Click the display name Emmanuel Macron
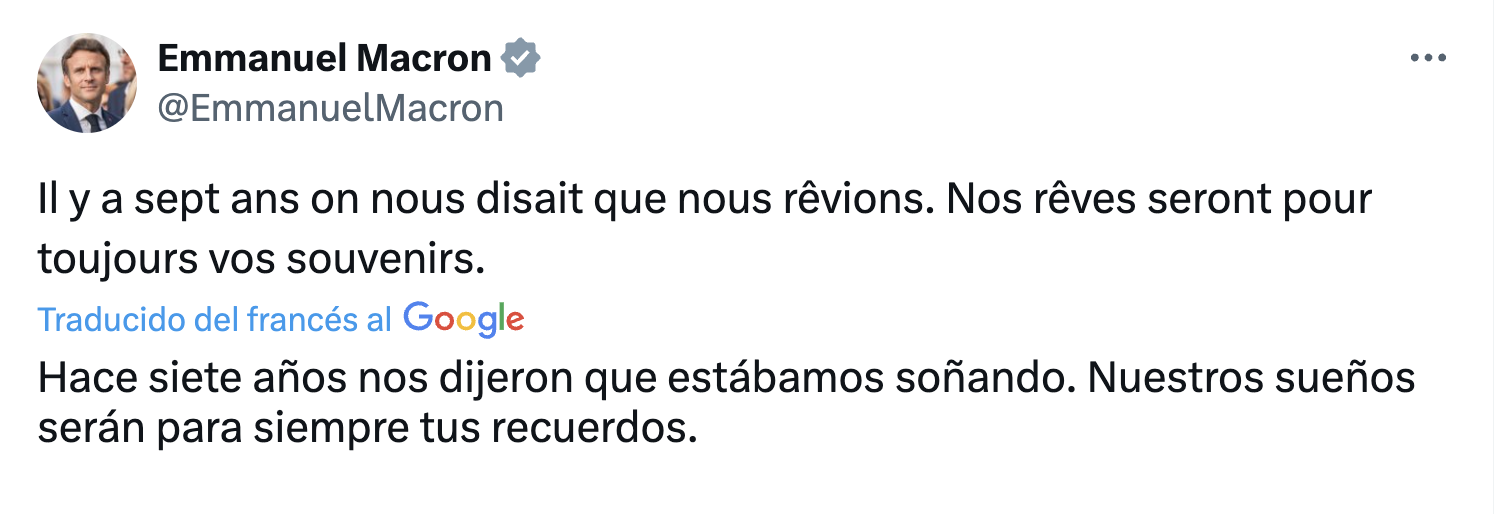The height and width of the screenshot is (514, 1494). (324, 59)
